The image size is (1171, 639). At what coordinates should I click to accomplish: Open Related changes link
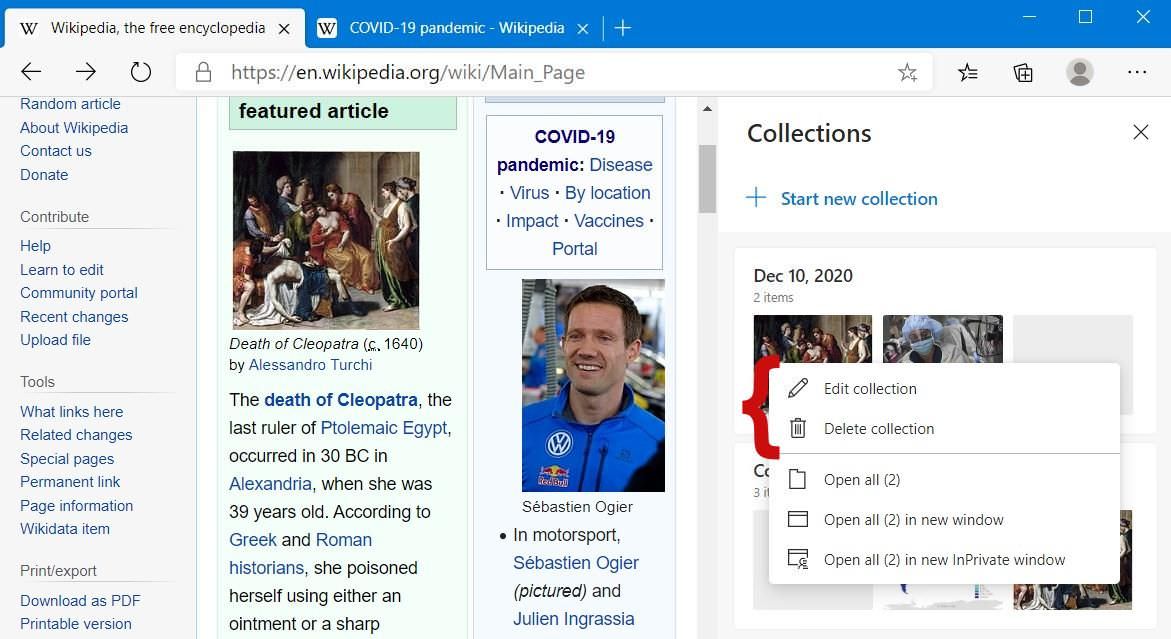(x=76, y=434)
